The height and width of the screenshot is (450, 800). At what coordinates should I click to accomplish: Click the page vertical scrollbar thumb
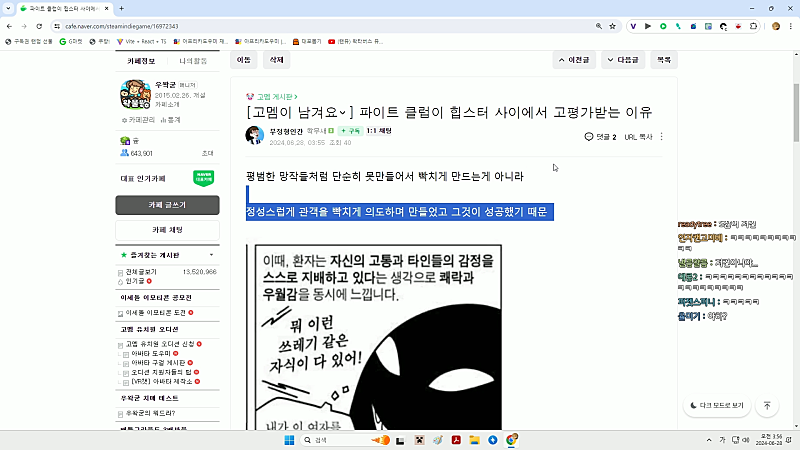[796, 112]
